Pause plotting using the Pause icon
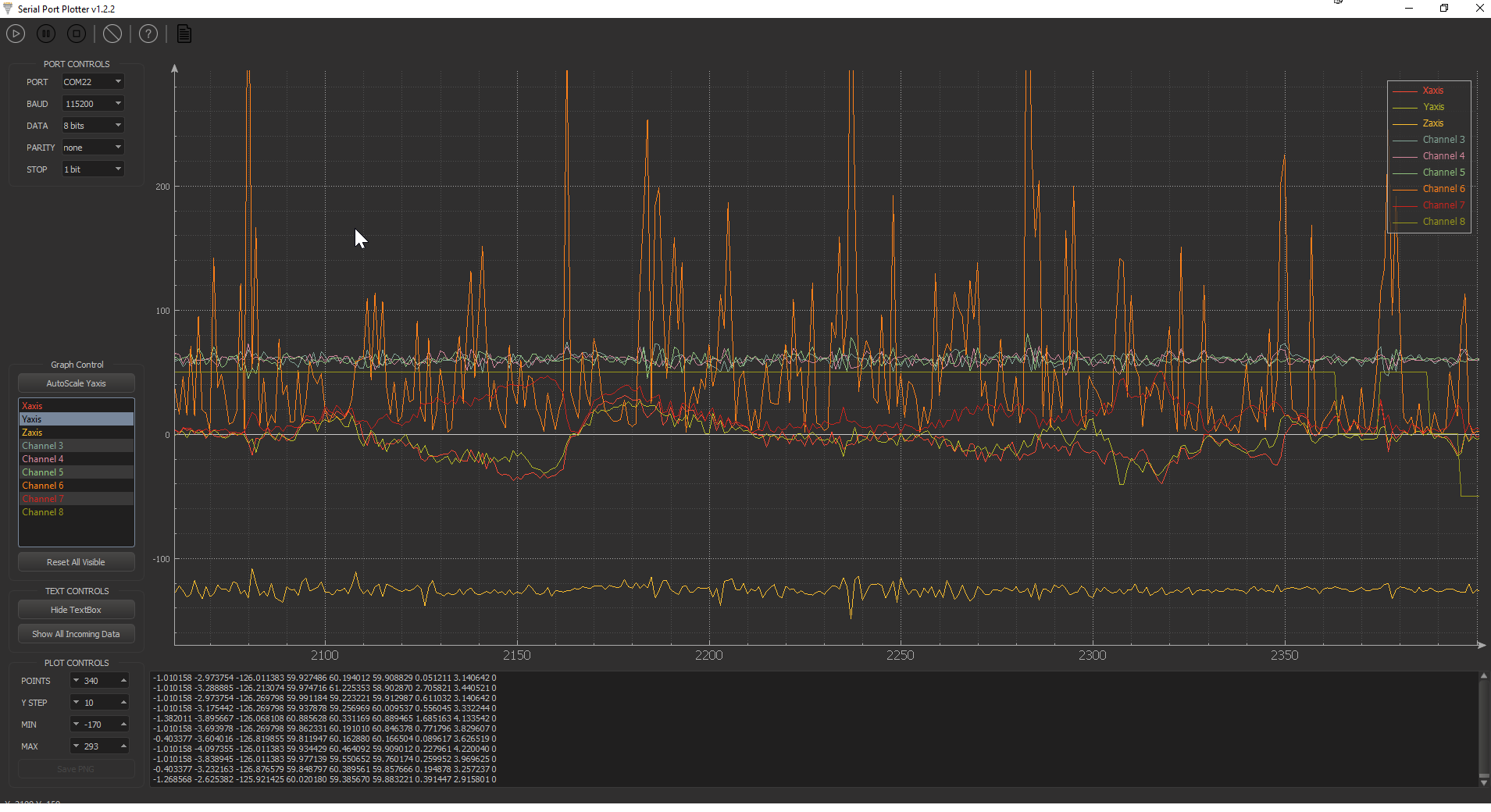 45,34
